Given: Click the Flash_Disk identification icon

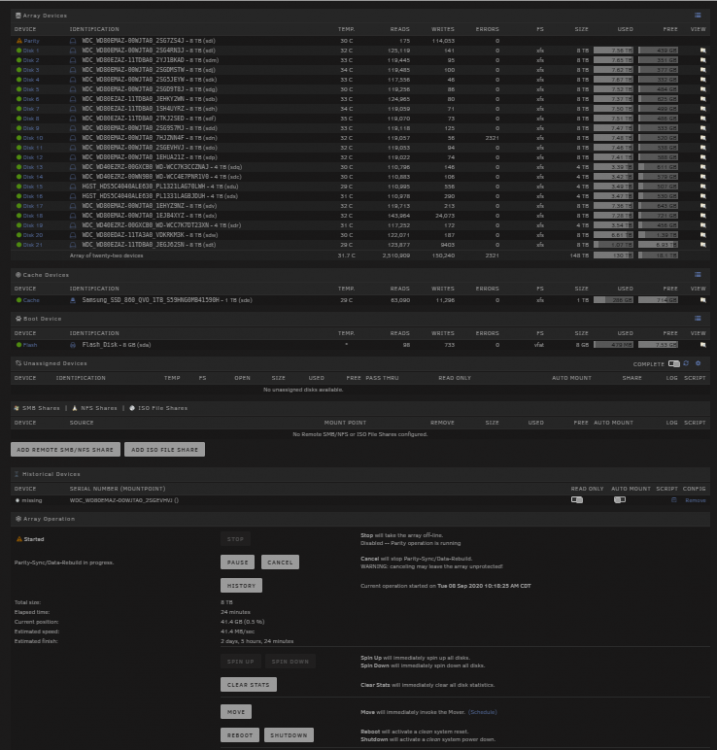Looking at the screenshot, I should [73, 345].
